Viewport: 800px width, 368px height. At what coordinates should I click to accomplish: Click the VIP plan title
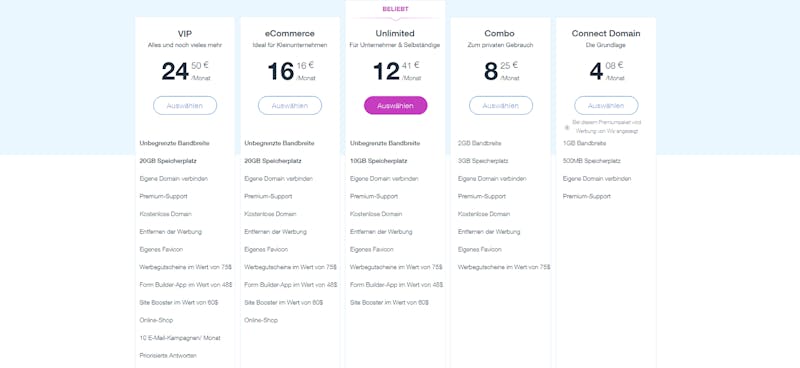click(185, 34)
